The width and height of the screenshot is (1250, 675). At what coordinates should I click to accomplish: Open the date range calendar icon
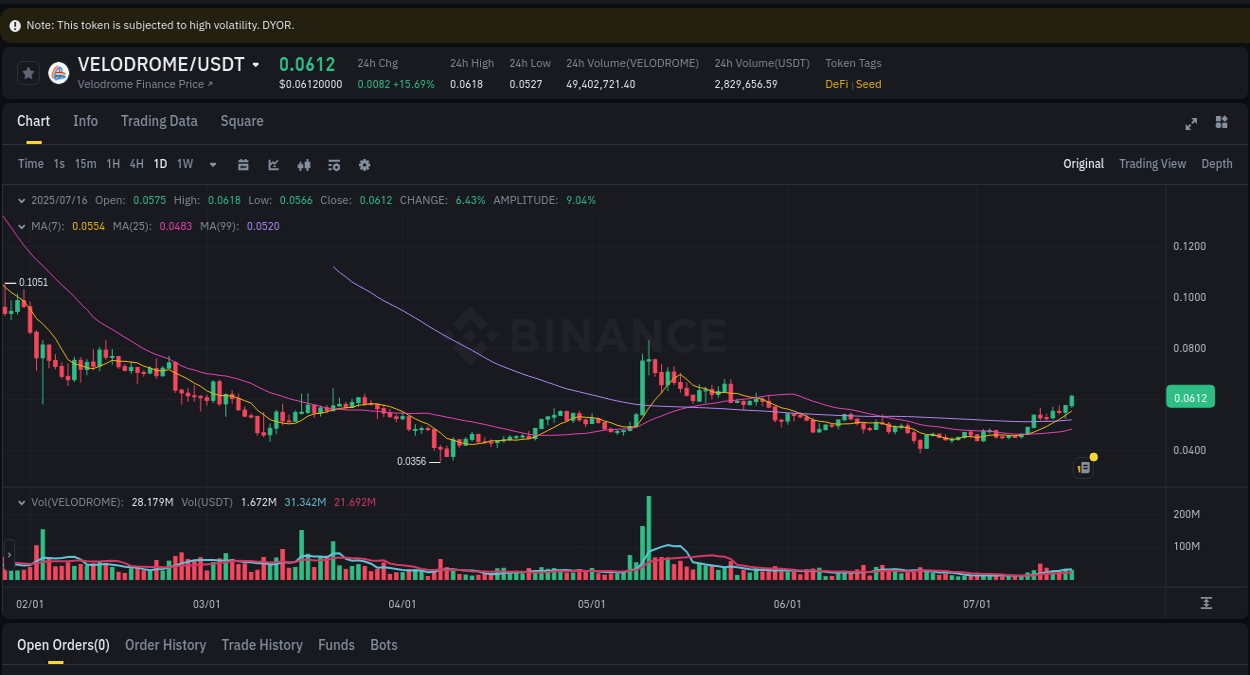[x=243, y=164]
